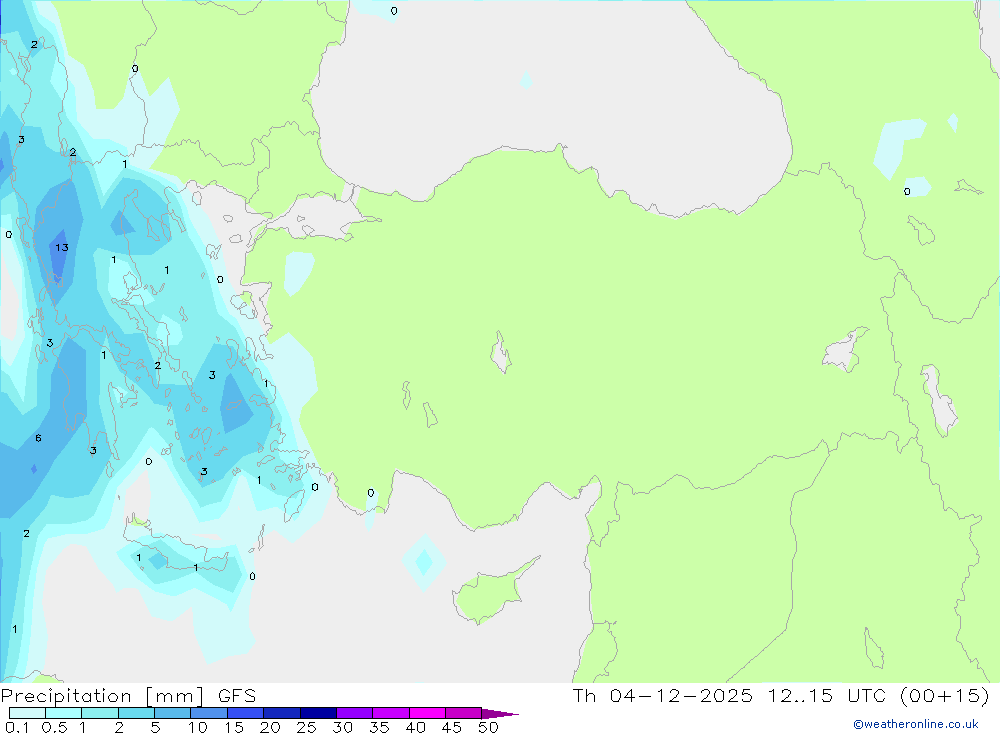The width and height of the screenshot is (1000, 733).
Task: Click the 'Precipitation [mm] GFS' title
Action: coord(128,696)
